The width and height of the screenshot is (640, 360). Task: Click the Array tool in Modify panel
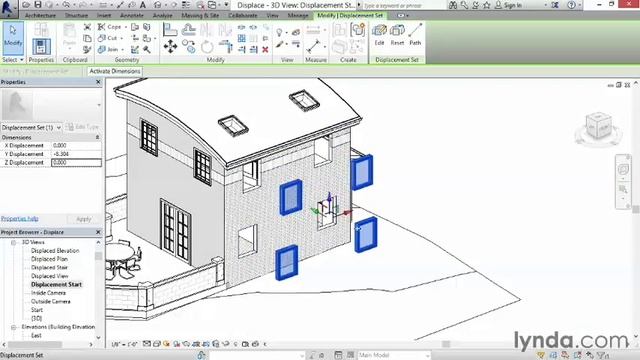tap(242, 38)
